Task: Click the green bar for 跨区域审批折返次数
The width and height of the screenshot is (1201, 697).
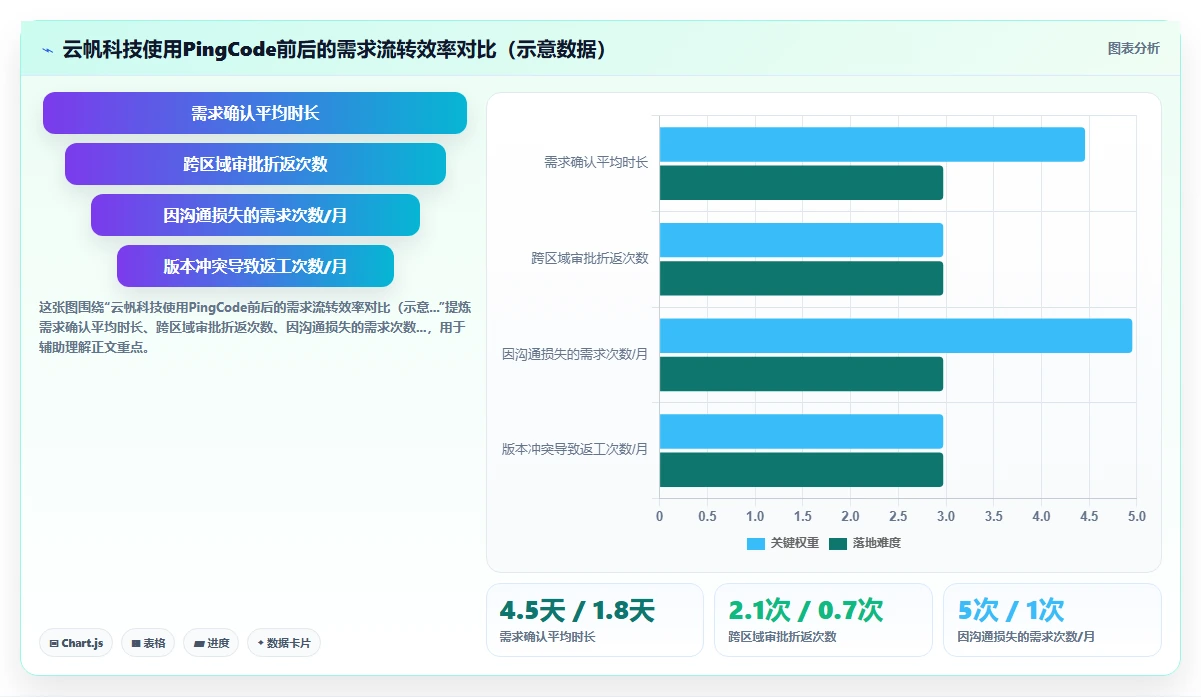Action: pyautogui.click(x=801, y=279)
